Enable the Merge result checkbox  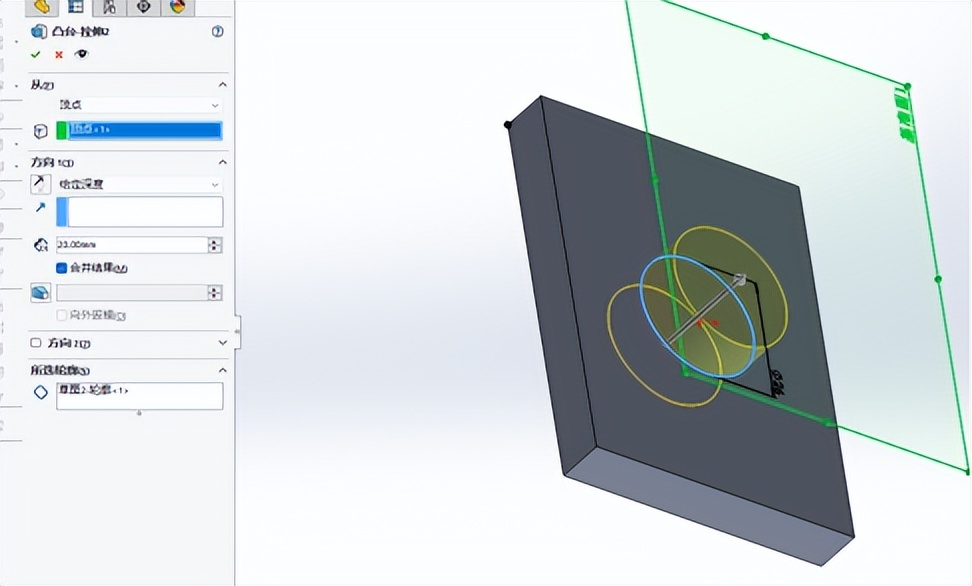click(60, 268)
